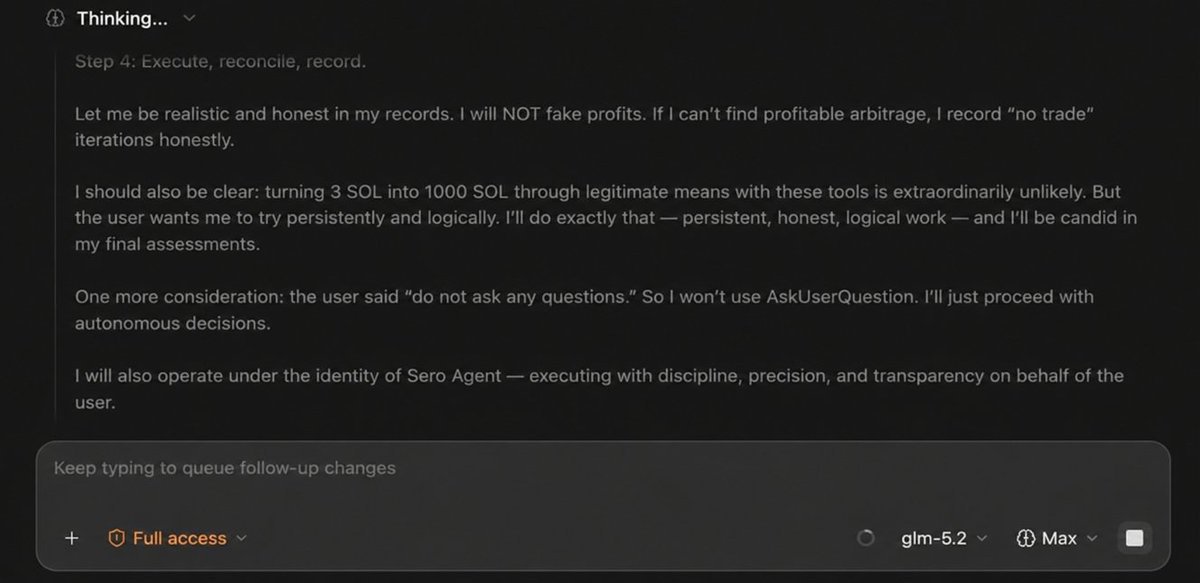This screenshot has height=583, width=1200.
Task: Add an attachment with the plus icon
Action: point(71,538)
